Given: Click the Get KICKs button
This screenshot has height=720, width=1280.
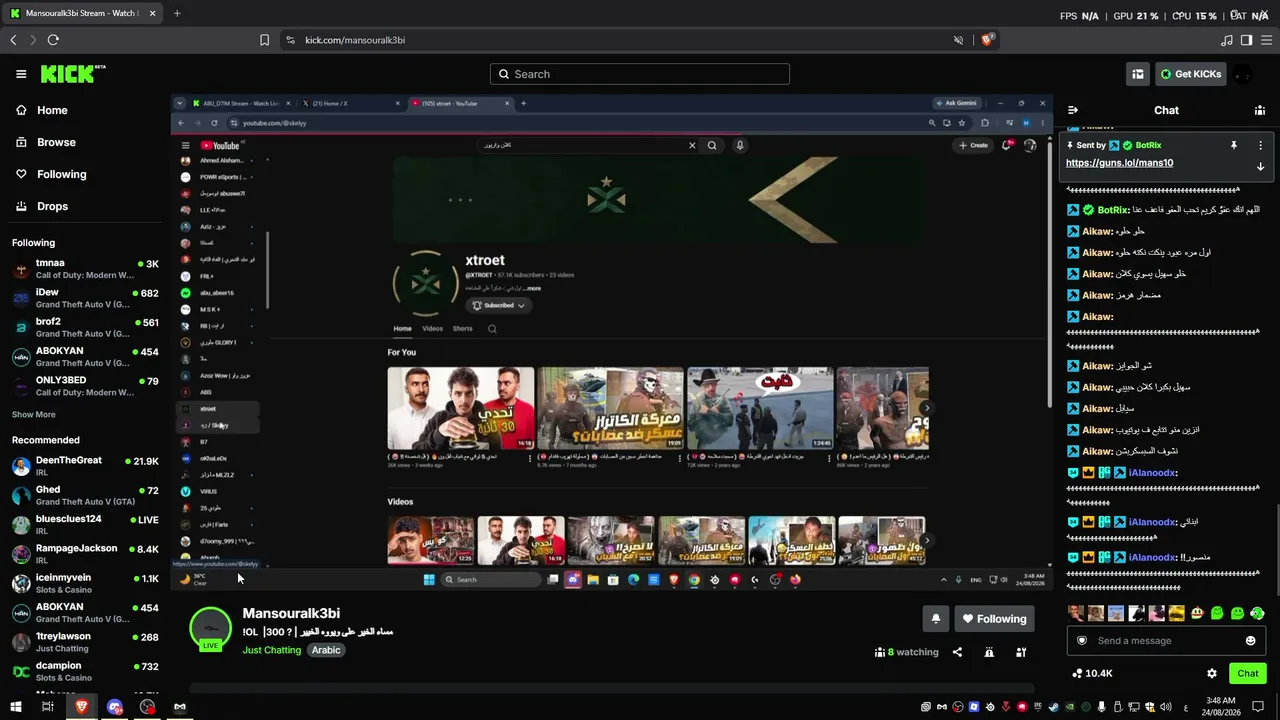Looking at the screenshot, I should coord(1190,74).
